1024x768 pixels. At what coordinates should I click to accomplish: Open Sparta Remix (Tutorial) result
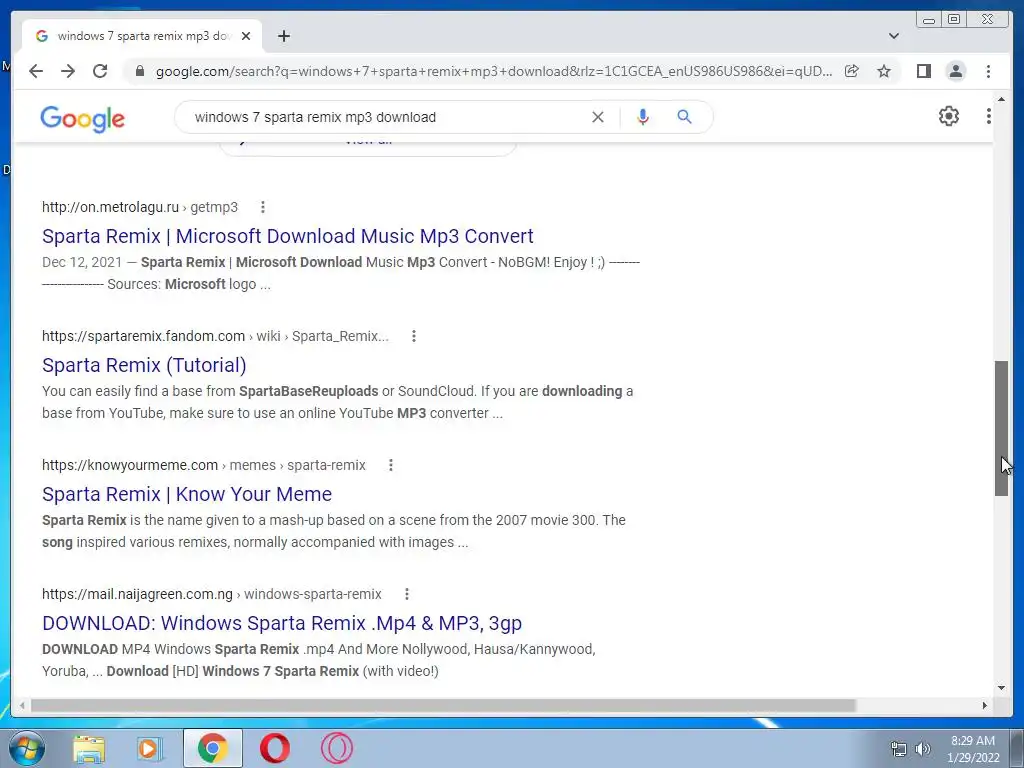[144, 365]
